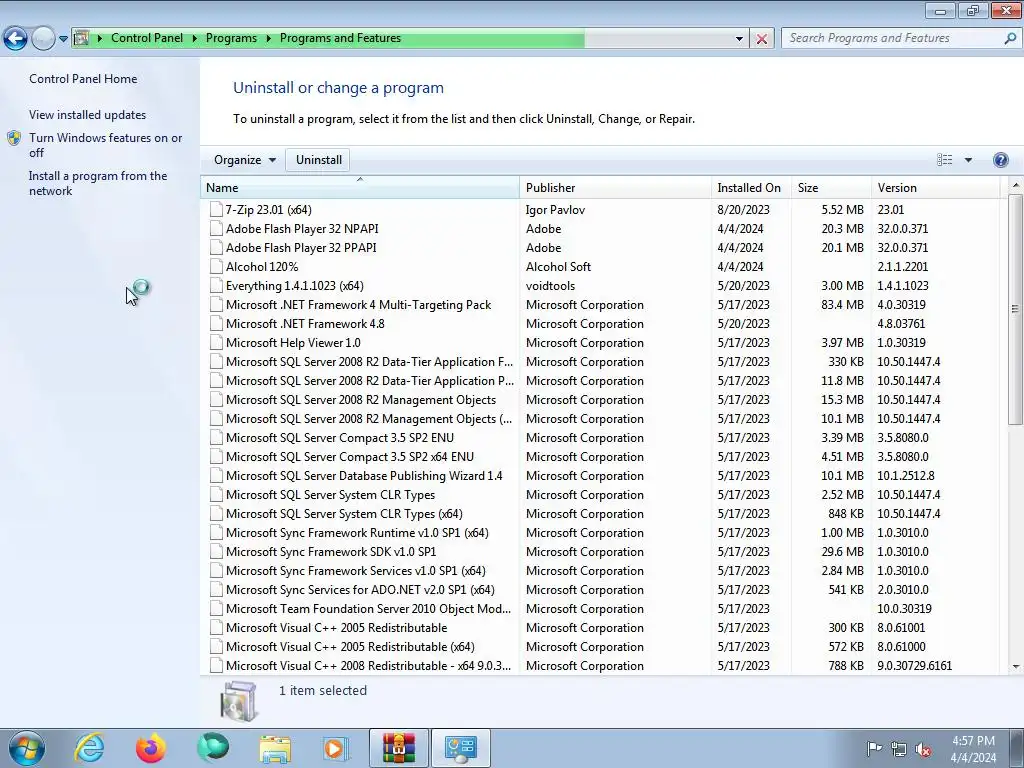
Task: Sort by the Publisher column header
Action: 616,187
